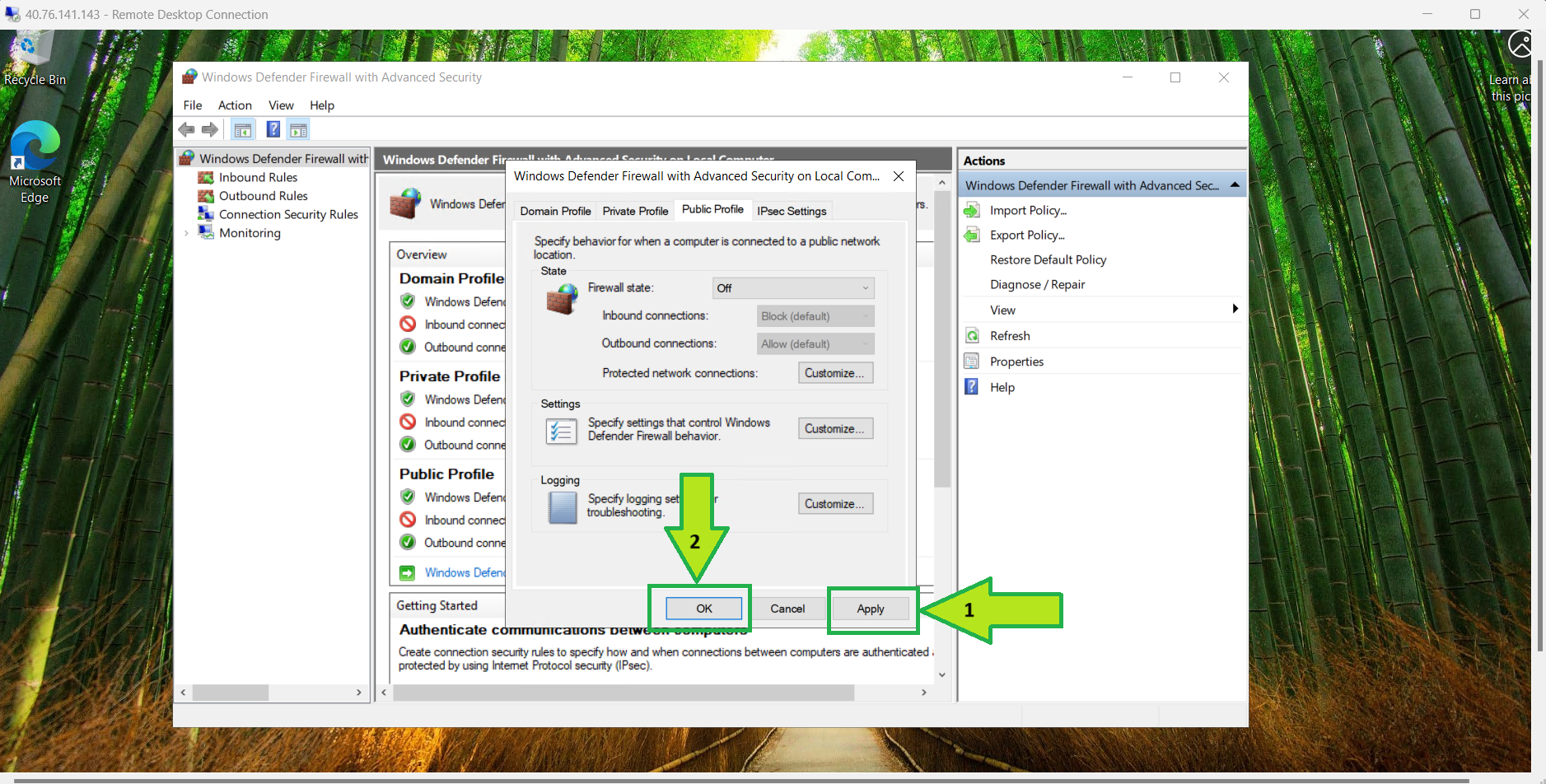Viewport: 1546px width, 784px height.
Task: Click Connection Security Rules tree icon
Action: pos(206,214)
